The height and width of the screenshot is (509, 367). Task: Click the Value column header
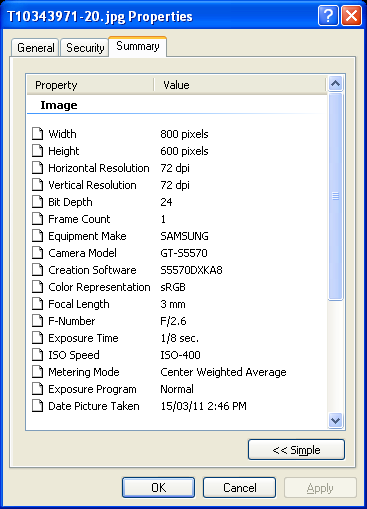tap(240, 85)
